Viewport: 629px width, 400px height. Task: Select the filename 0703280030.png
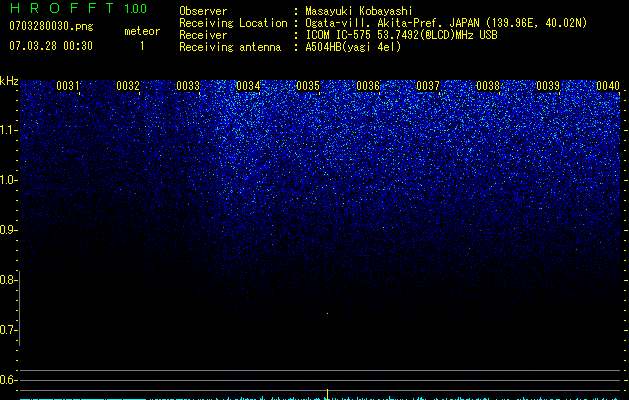pyautogui.click(x=51, y=26)
